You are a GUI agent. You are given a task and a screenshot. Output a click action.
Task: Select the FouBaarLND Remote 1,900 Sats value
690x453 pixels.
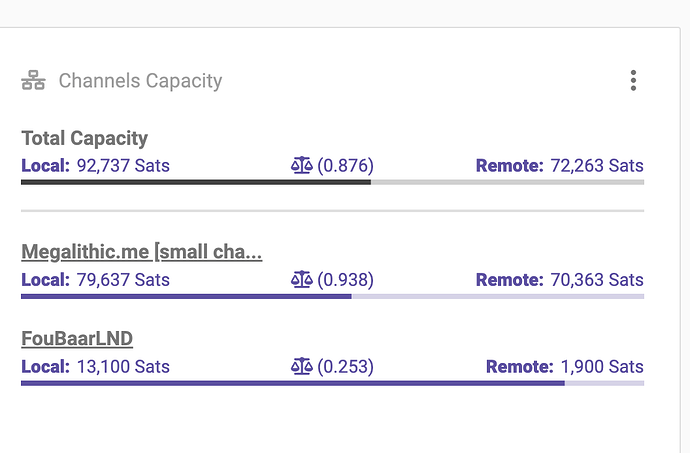602,366
